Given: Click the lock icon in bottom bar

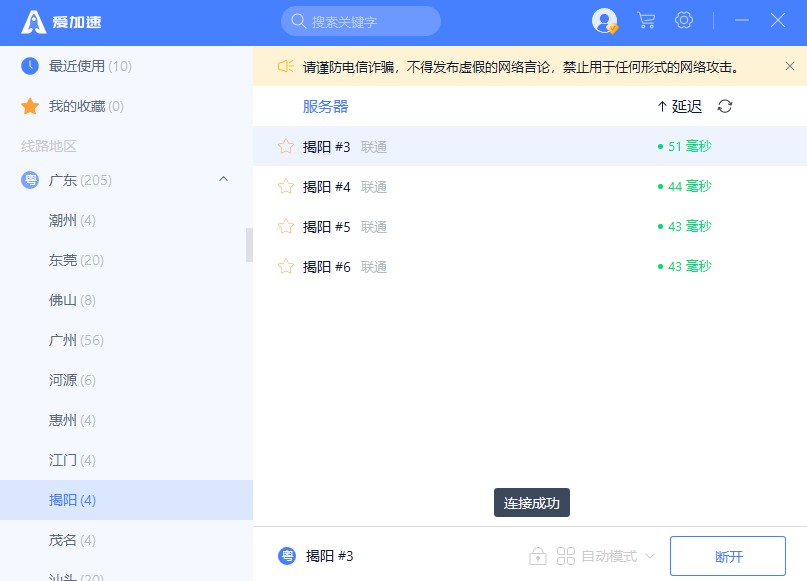Looking at the screenshot, I should 538,556.
